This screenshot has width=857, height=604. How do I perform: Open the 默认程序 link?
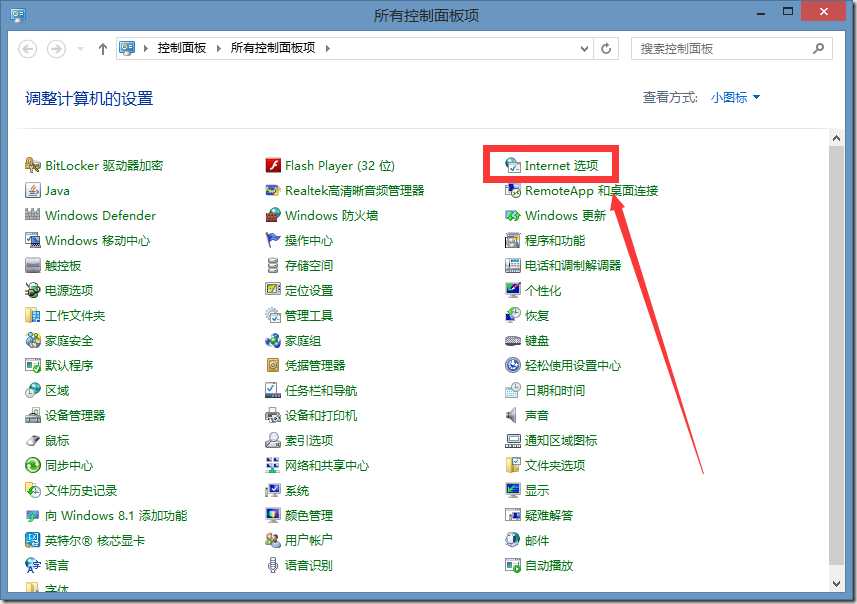pyautogui.click(x=69, y=365)
